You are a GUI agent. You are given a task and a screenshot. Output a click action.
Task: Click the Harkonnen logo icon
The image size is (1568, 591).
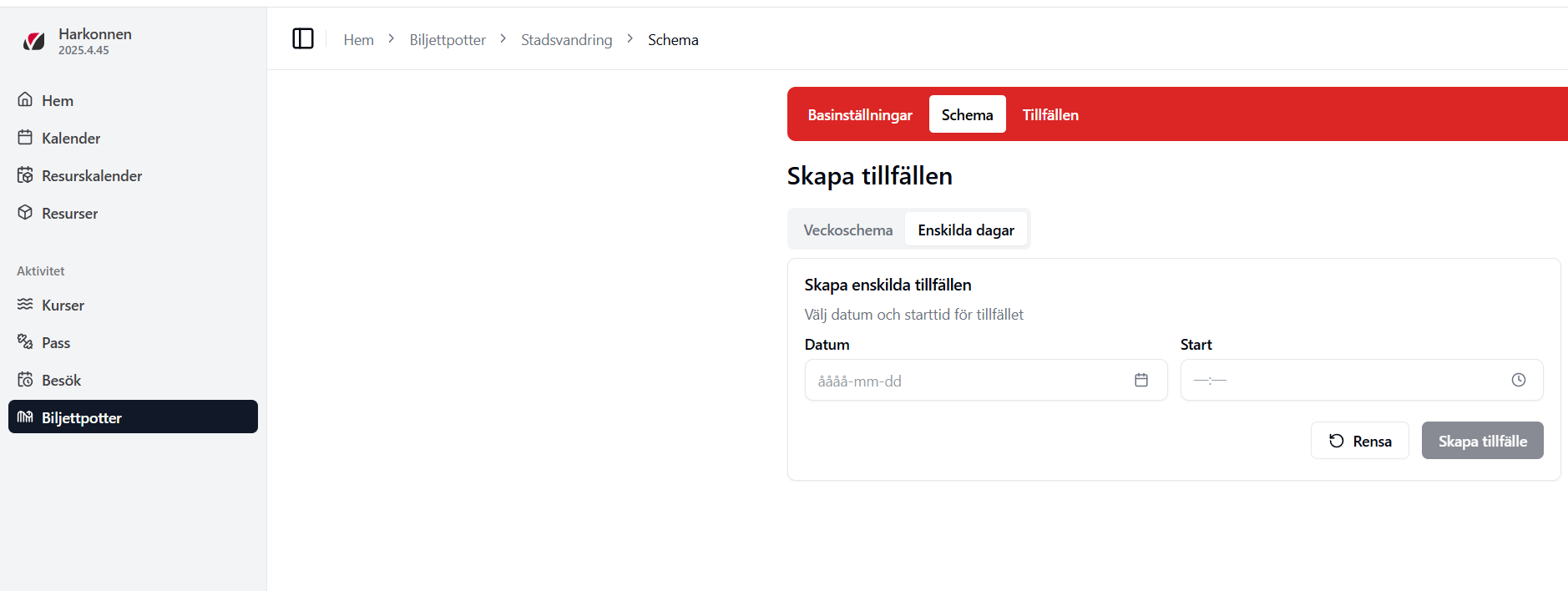pyautogui.click(x=34, y=41)
